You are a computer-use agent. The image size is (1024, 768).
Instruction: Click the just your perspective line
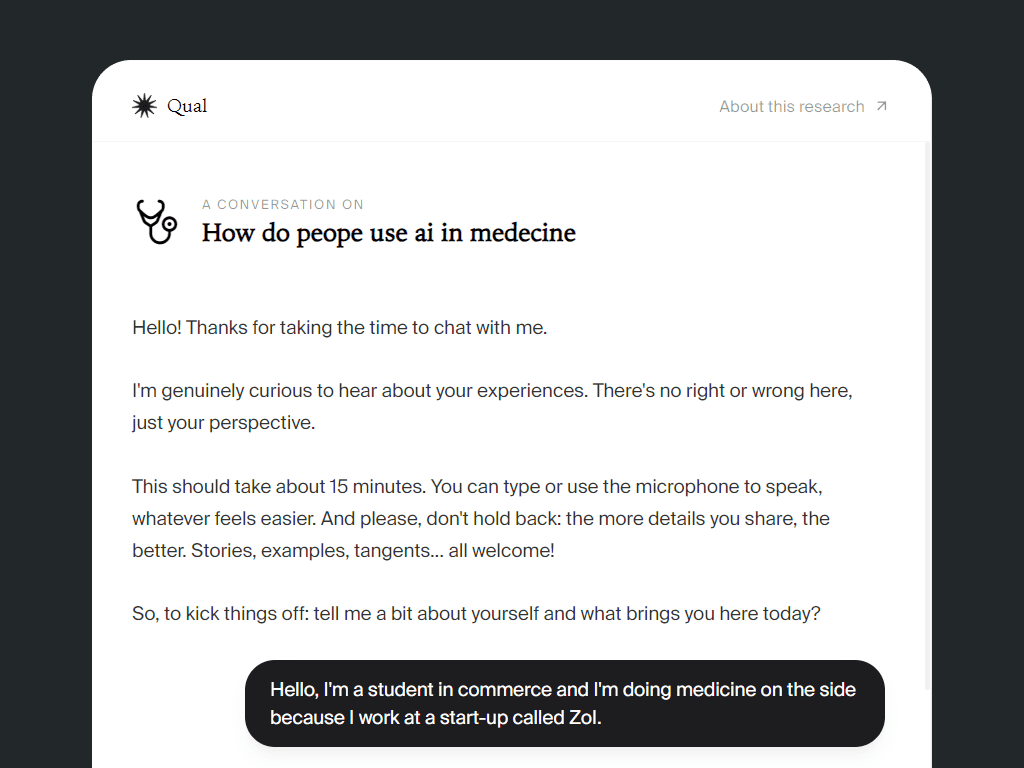coord(223,422)
